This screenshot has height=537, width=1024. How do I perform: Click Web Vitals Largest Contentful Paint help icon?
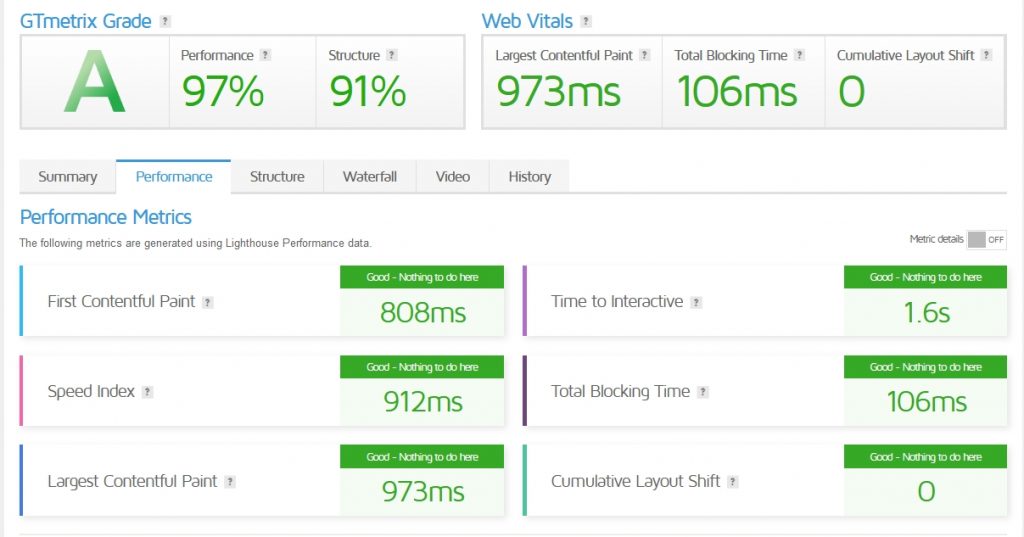[x=645, y=56]
